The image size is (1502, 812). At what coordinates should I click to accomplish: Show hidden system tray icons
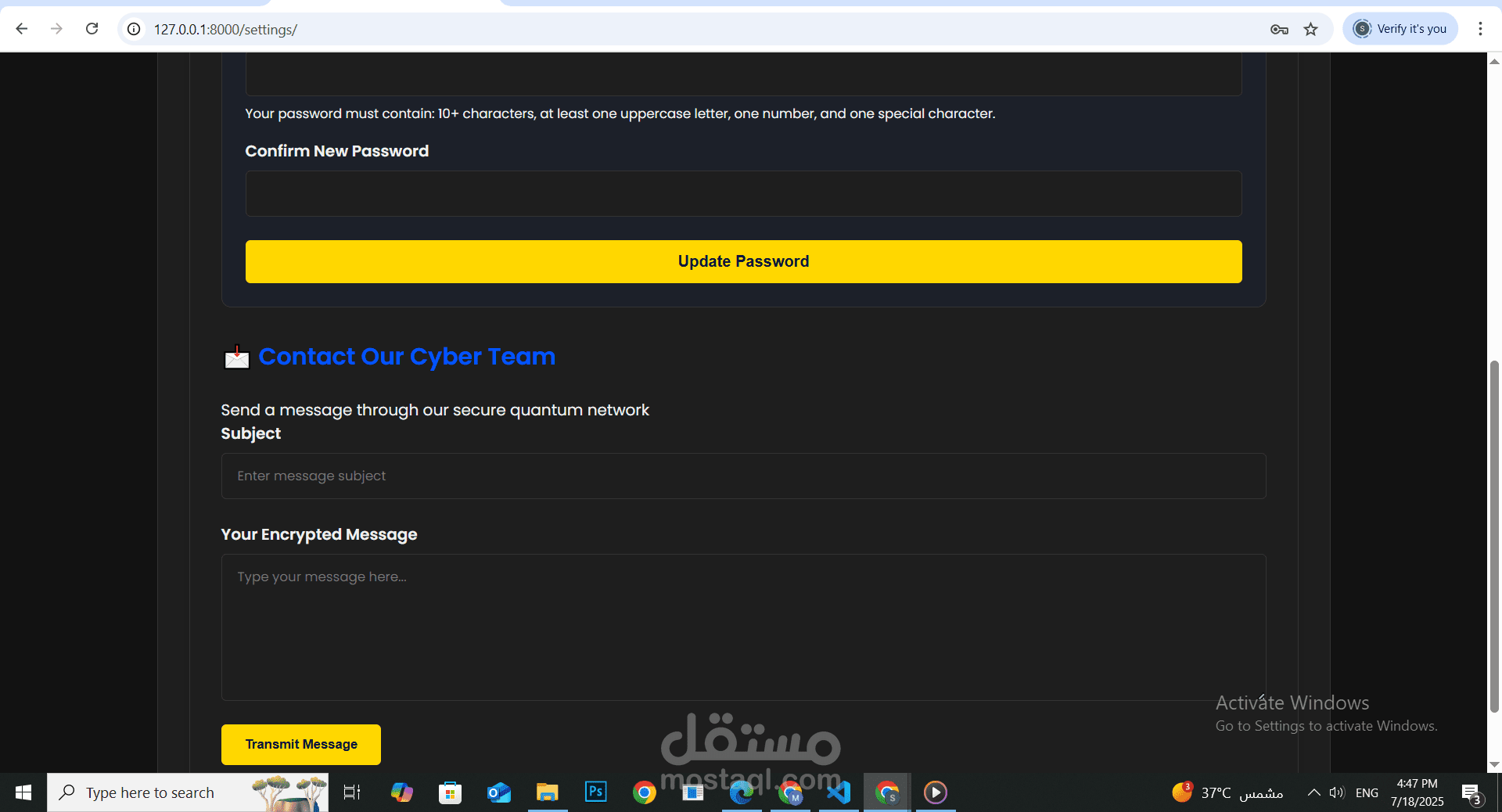click(x=1314, y=792)
